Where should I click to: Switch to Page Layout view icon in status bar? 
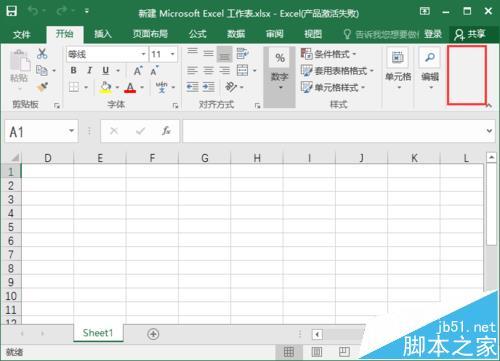316,352
